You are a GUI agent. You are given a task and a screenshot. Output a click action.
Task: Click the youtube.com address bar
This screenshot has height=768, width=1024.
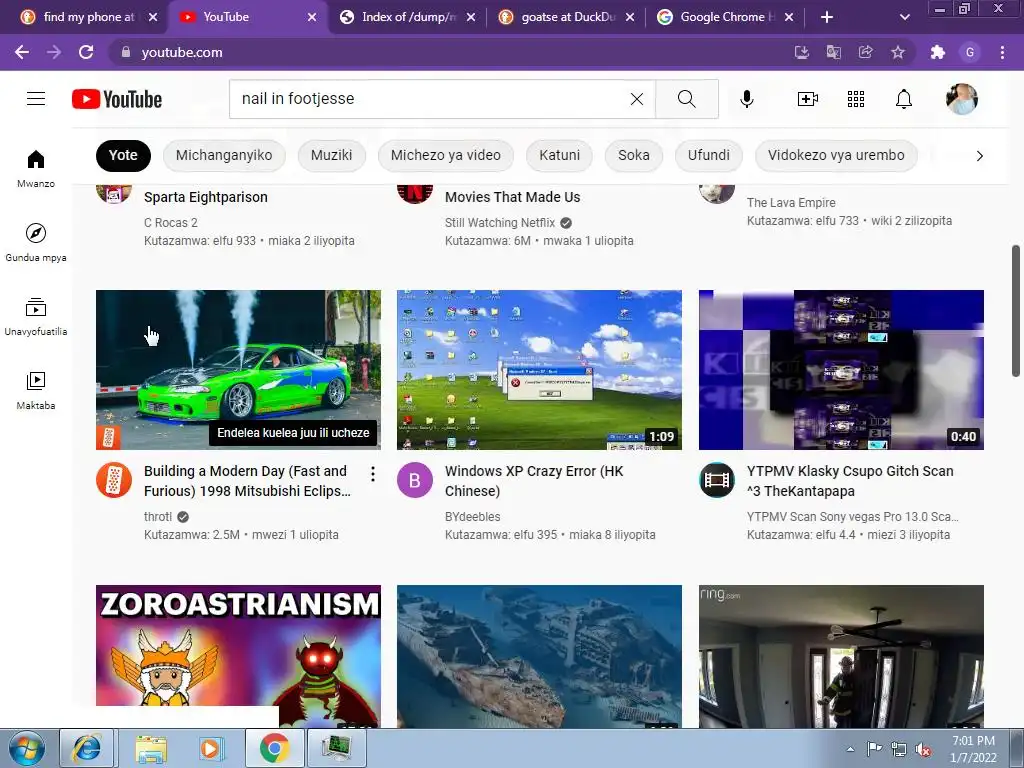click(451, 52)
